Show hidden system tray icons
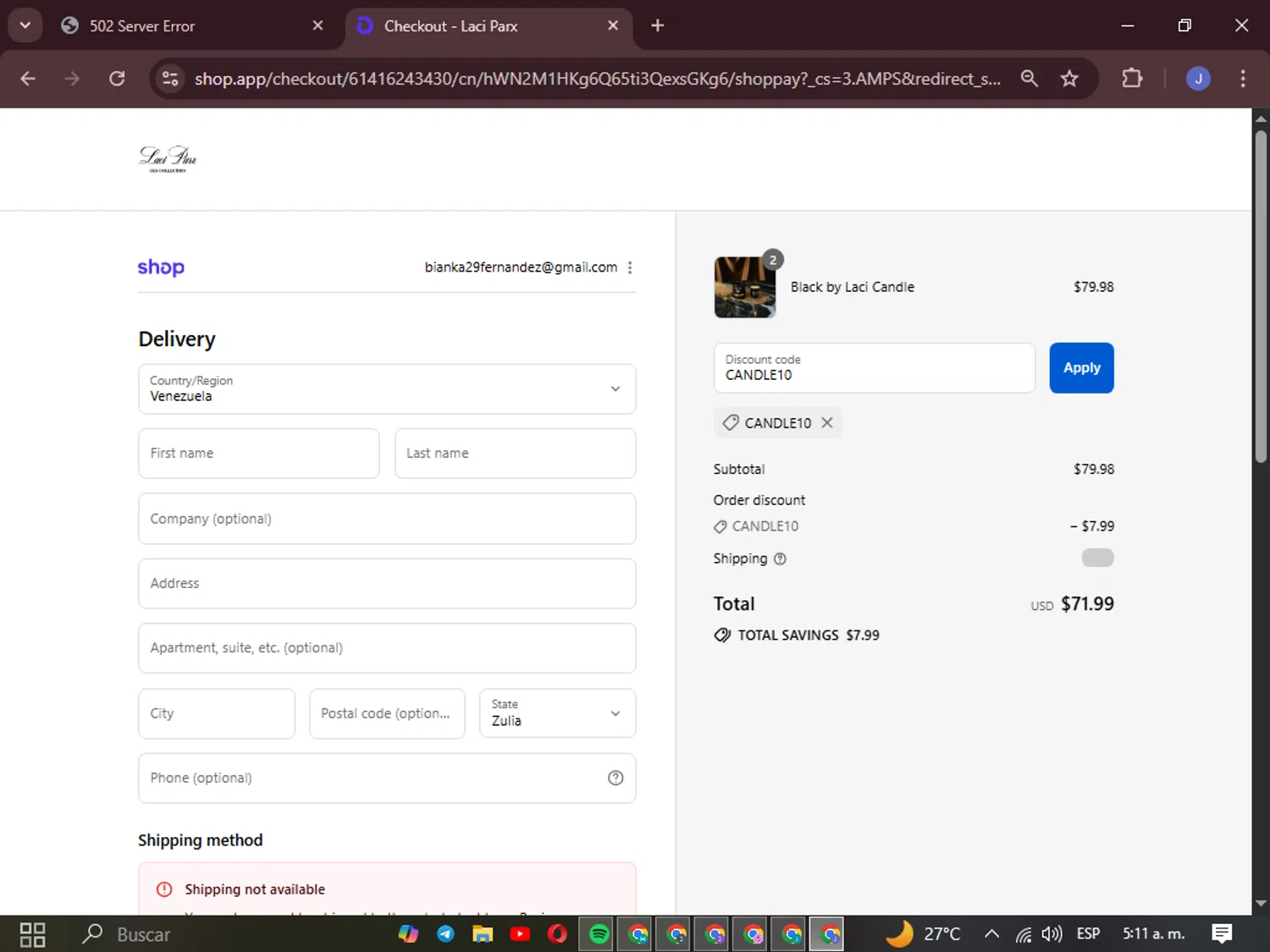This screenshot has width=1270, height=952. [x=991, y=934]
